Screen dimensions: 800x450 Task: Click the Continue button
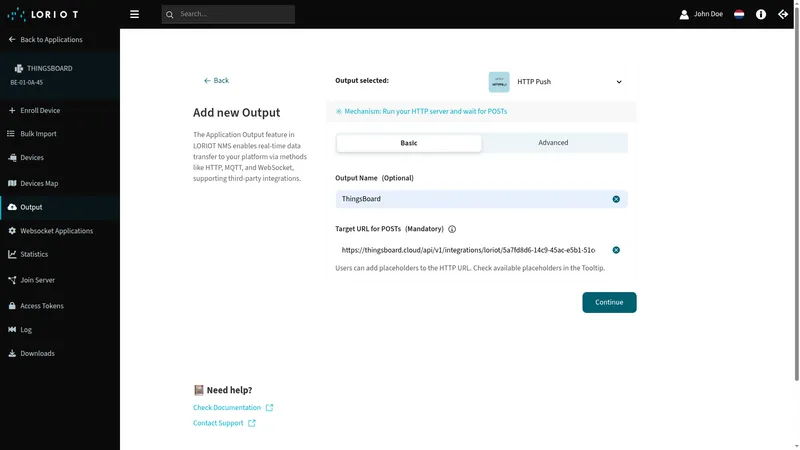click(609, 303)
